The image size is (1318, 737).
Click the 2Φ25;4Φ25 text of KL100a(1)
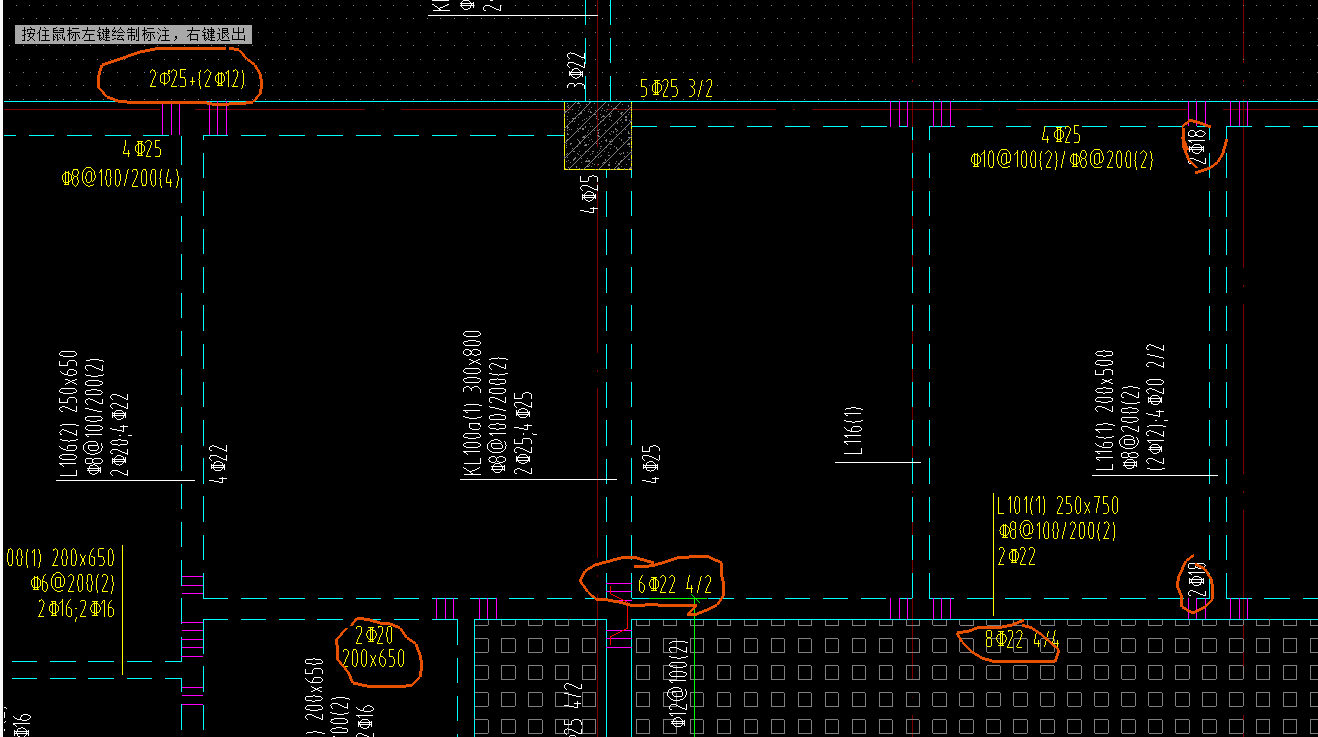pyautogui.click(x=523, y=432)
